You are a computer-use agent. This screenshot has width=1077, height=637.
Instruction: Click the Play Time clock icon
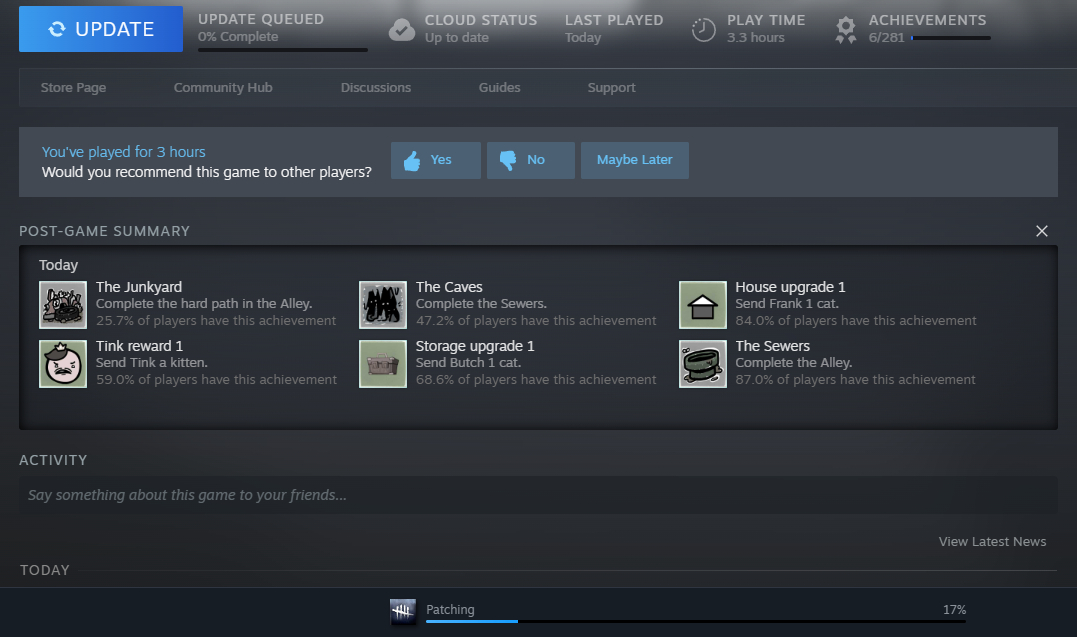(704, 29)
